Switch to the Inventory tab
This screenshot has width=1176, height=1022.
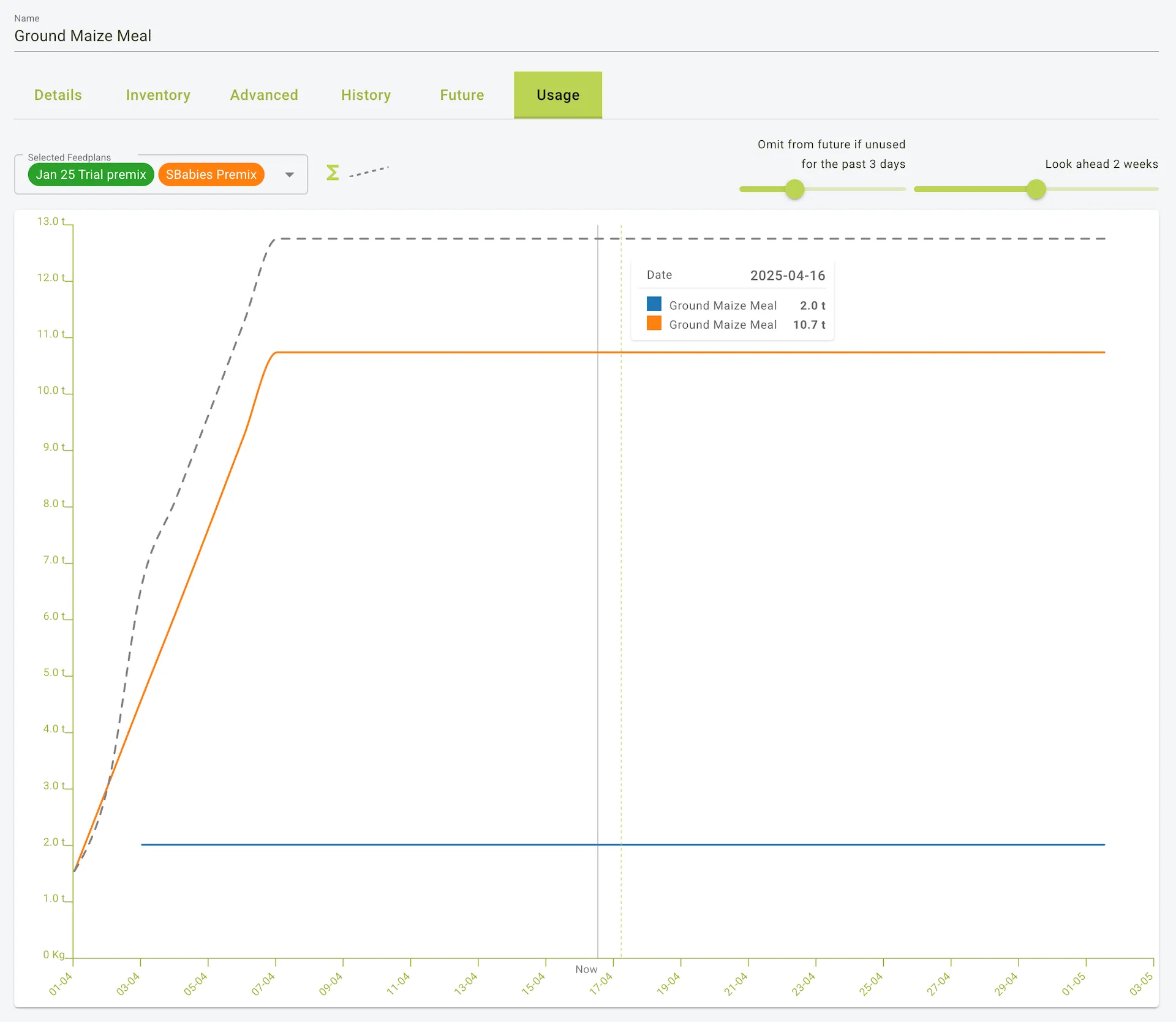tap(158, 95)
